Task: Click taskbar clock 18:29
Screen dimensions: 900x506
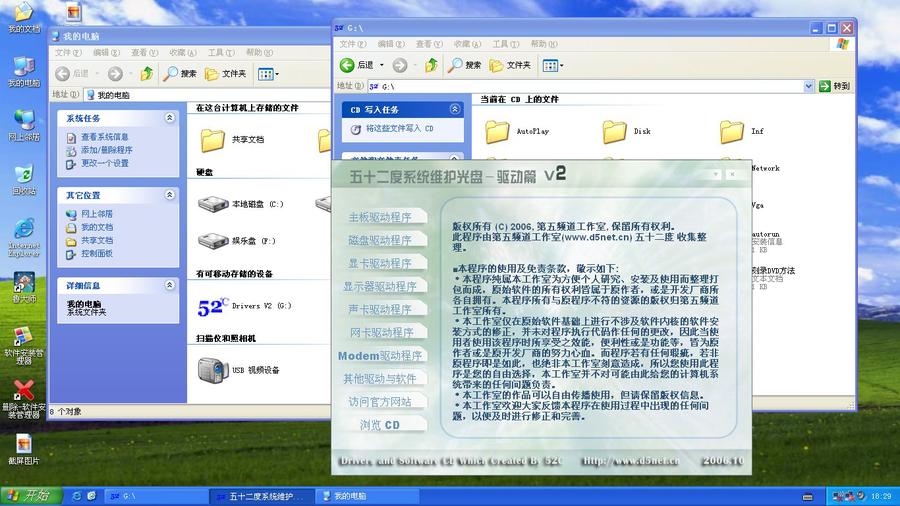Action: pos(881,496)
